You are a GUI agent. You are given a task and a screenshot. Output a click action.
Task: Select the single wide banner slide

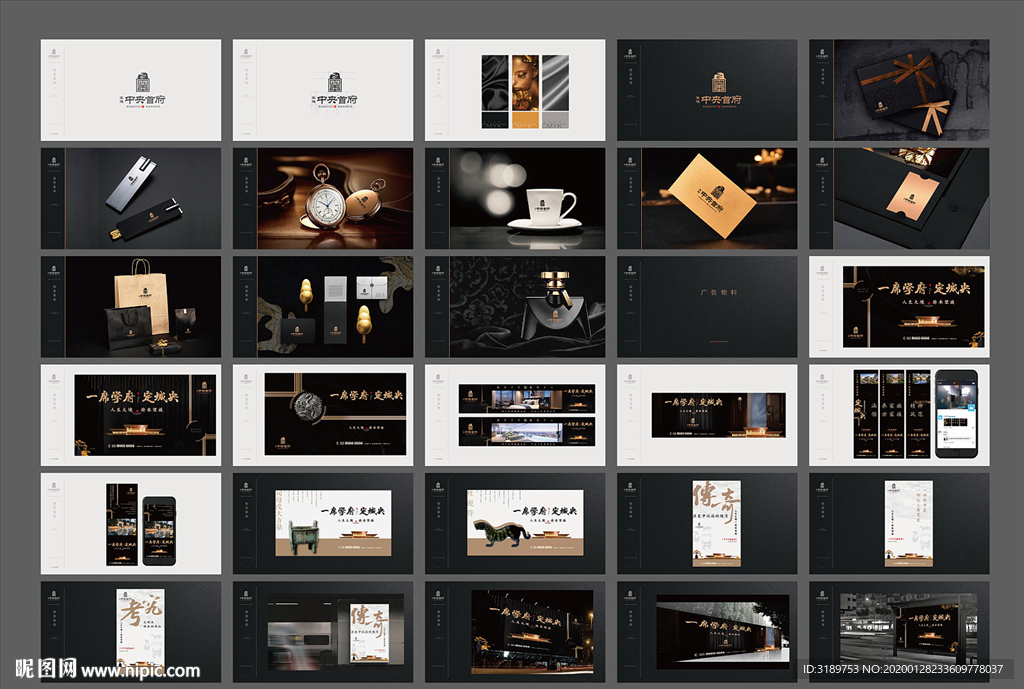707,415
